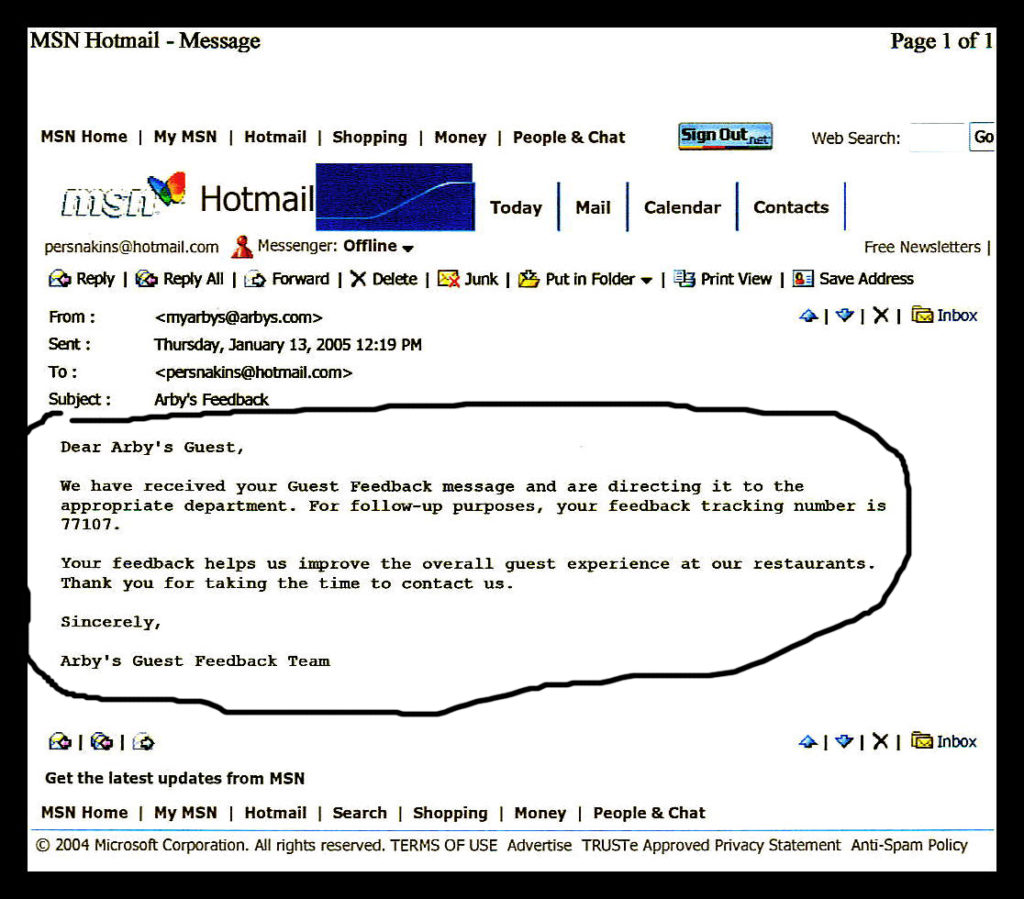Expand the Put in Folder dropdown arrow
Screen dimensions: 1024x899
pyautogui.click(x=647, y=281)
